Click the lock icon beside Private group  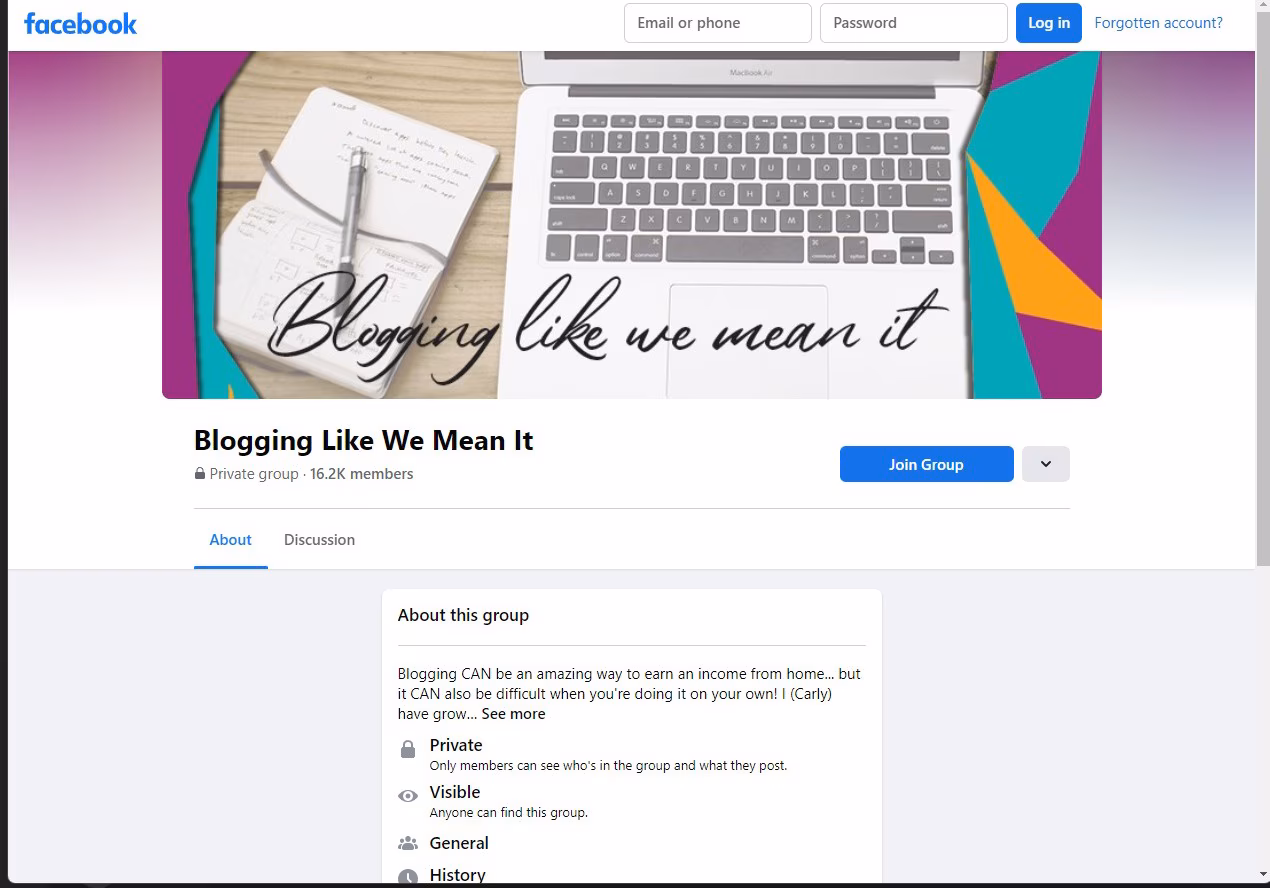tap(200, 474)
